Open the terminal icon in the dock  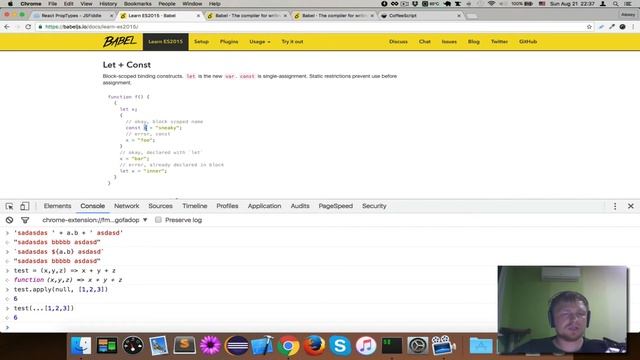pyautogui.click(x=392, y=346)
